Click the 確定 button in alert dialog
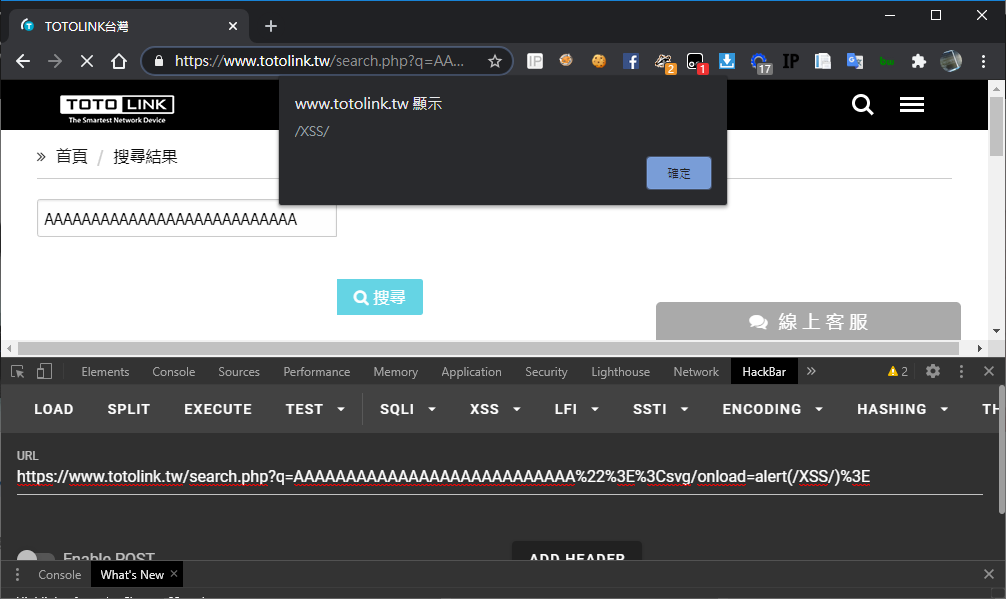 pos(679,173)
